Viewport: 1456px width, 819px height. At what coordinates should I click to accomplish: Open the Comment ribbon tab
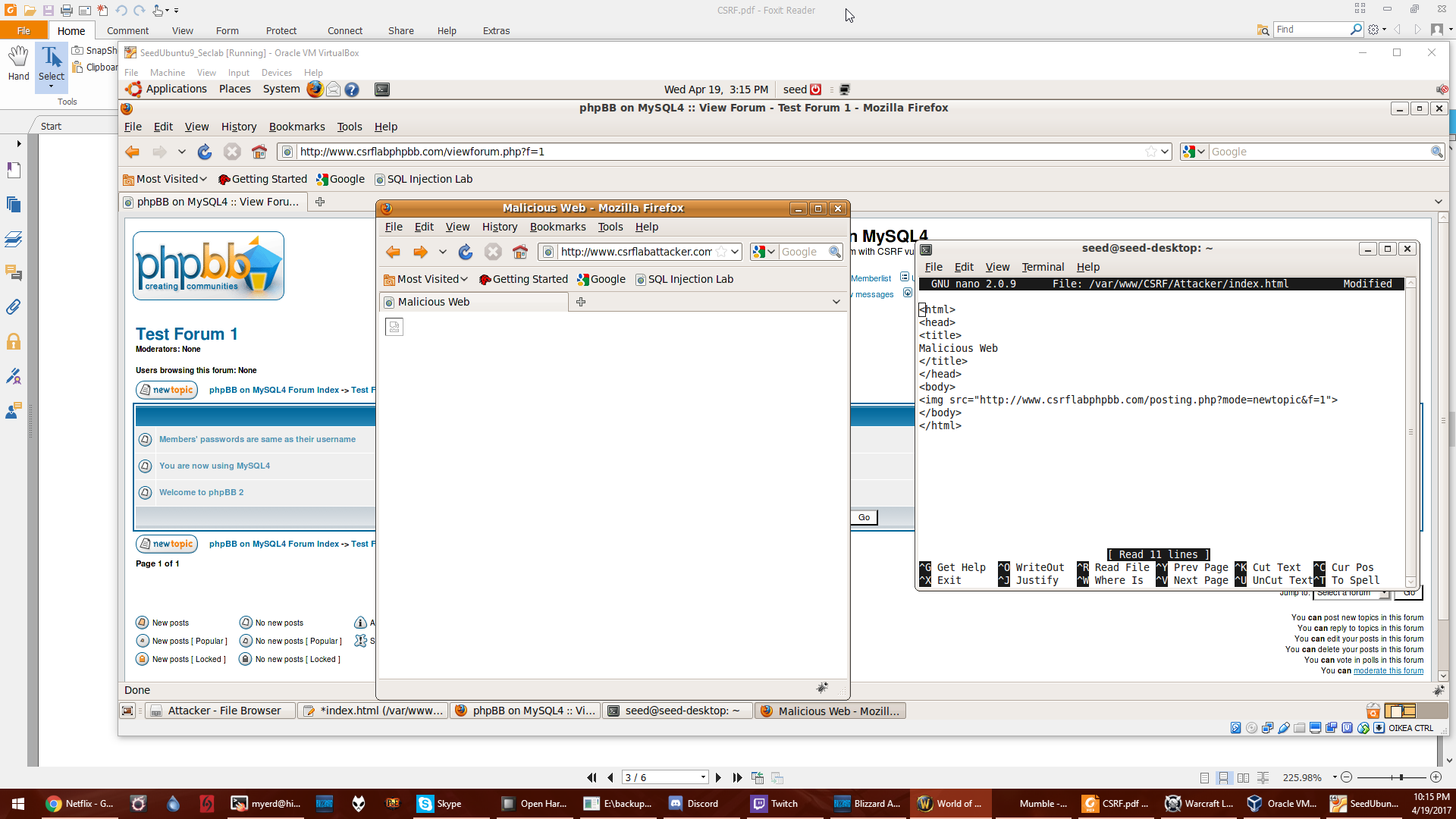tap(127, 30)
